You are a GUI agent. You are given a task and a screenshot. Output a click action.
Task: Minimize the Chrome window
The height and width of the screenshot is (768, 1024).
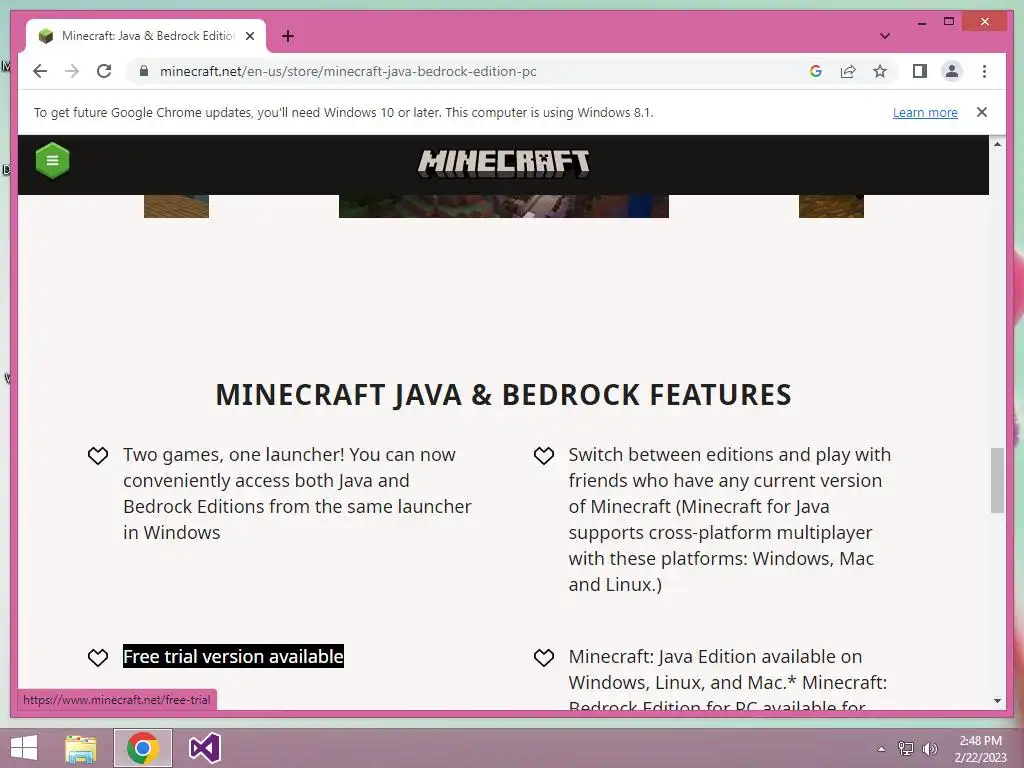pos(921,22)
